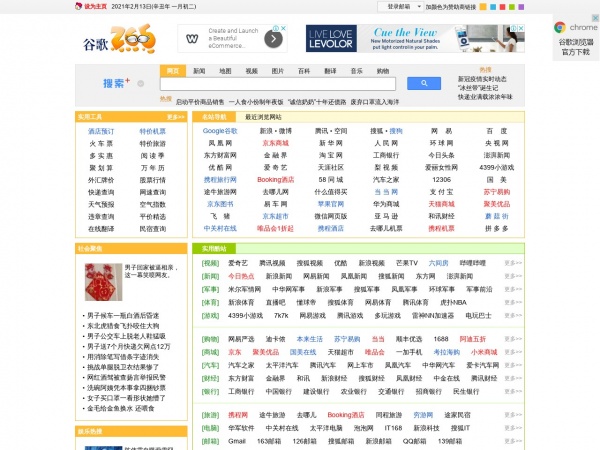Screen dimensions: 600x450
Task: Switch to the 名站导航 tab
Action: pos(214,117)
